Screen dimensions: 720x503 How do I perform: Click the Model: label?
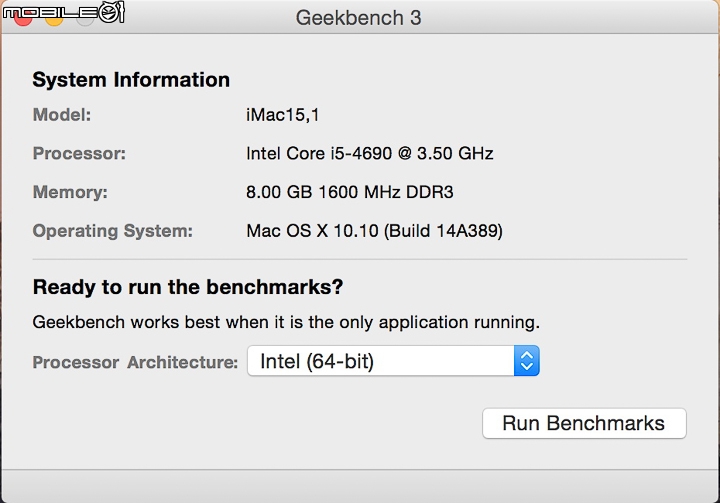[x=62, y=115]
